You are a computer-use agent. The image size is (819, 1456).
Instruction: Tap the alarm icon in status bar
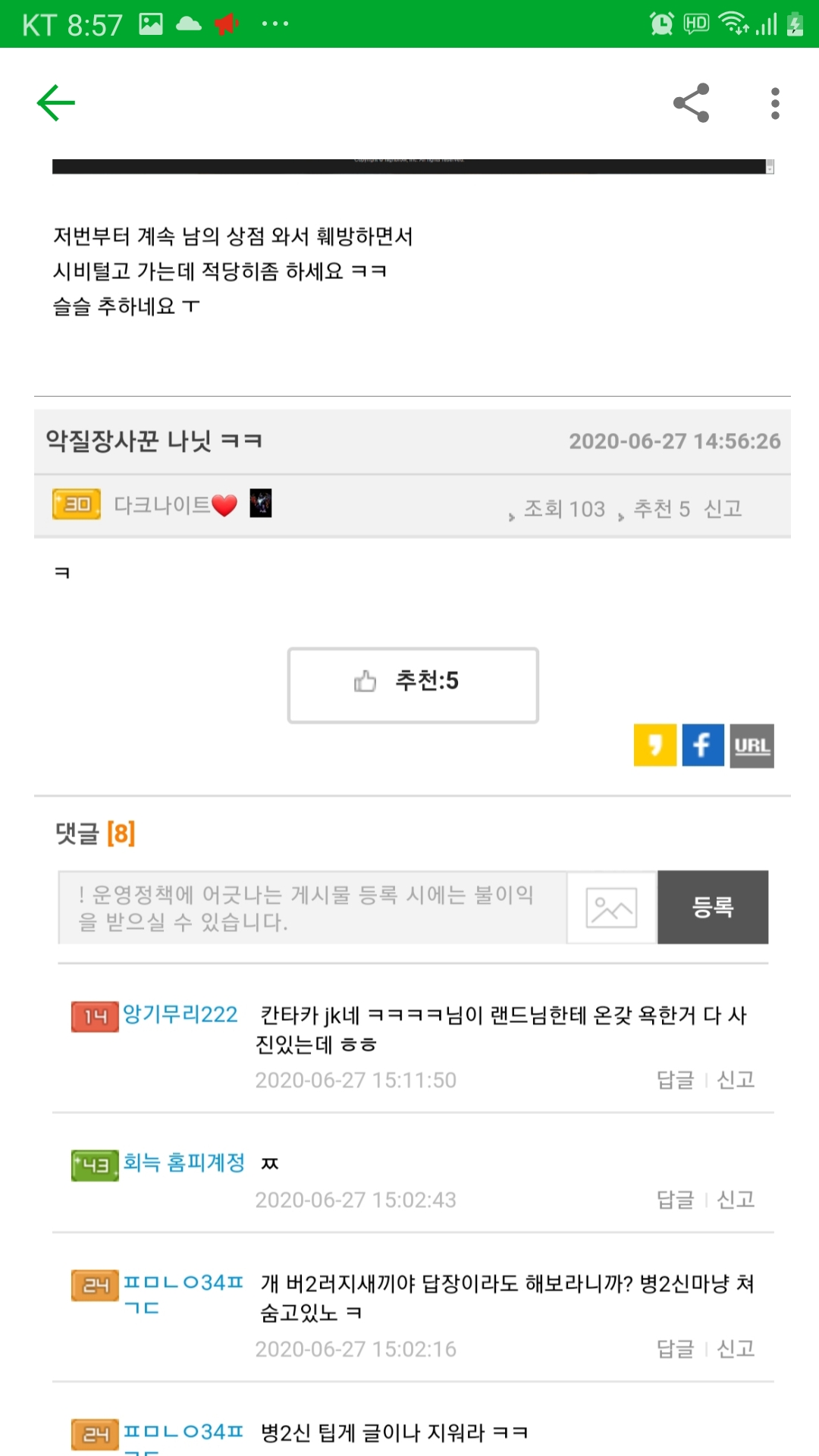[x=661, y=24]
